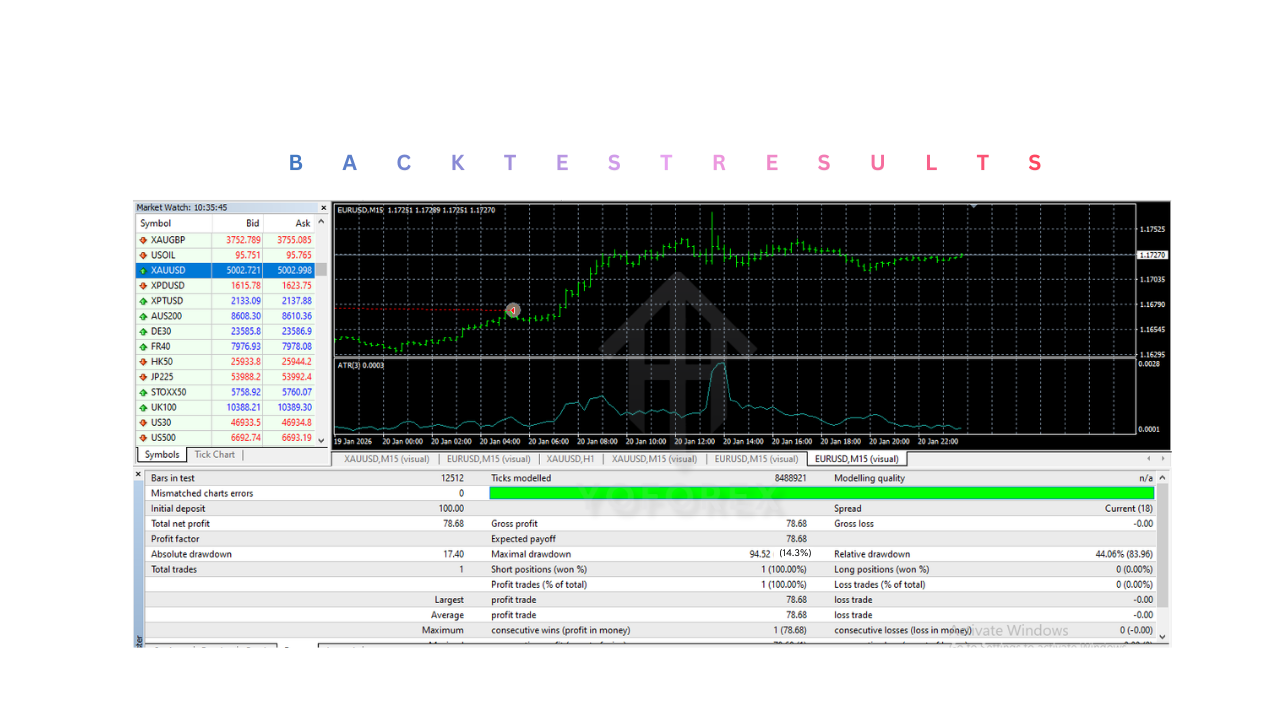Click the green up arrow next to XAUUSD

pyautogui.click(x=144, y=270)
